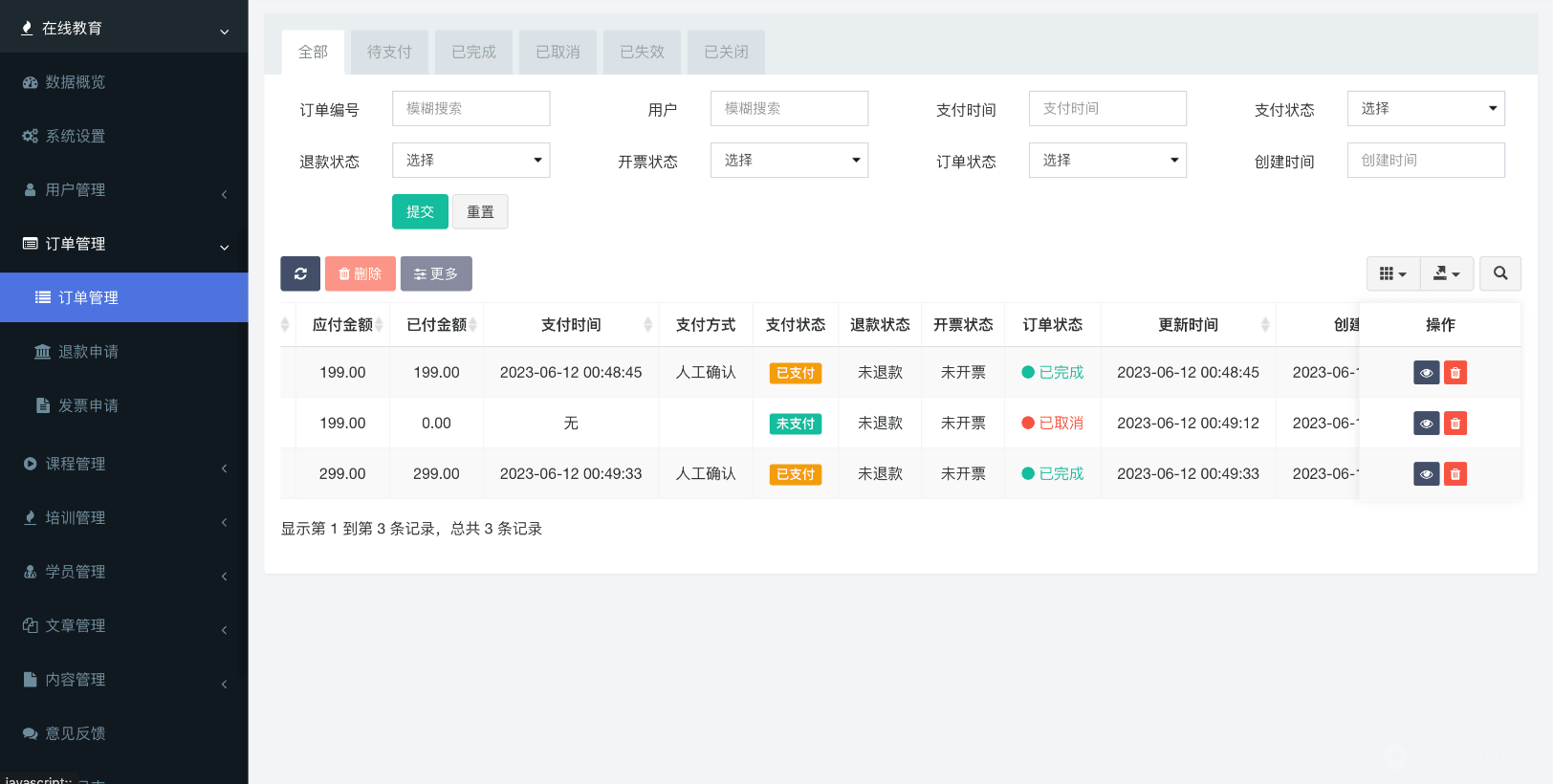
Task: Switch to the 已失效 tab
Action: point(642,52)
